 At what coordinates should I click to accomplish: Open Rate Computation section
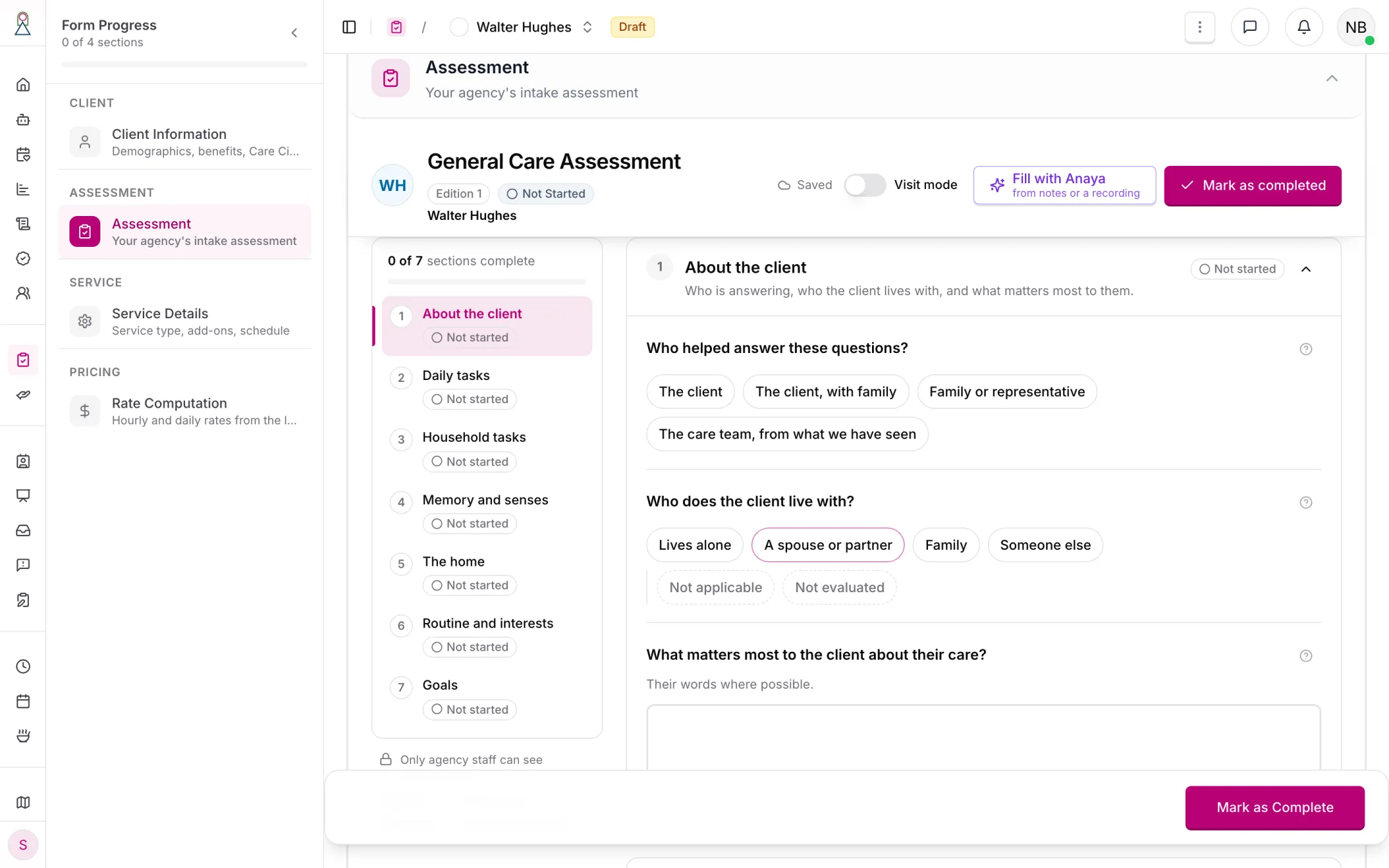pyautogui.click(x=185, y=411)
